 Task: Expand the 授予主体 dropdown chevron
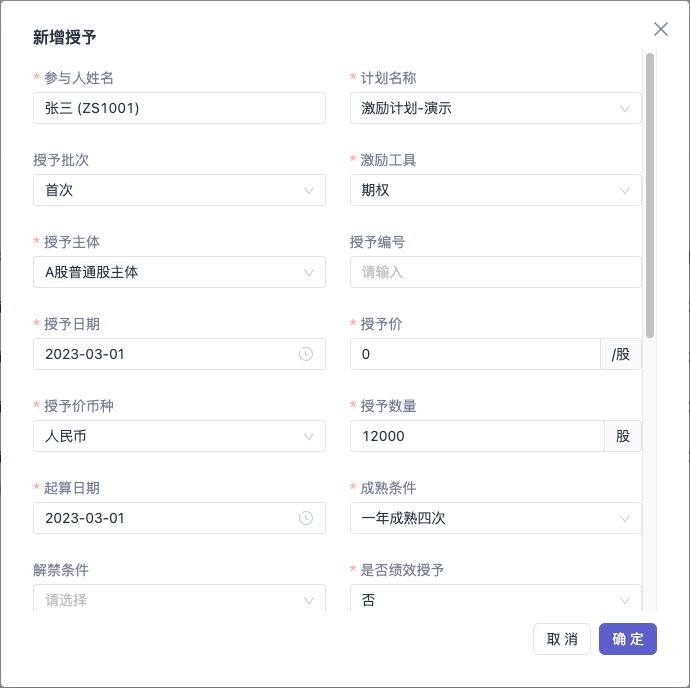pos(309,272)
